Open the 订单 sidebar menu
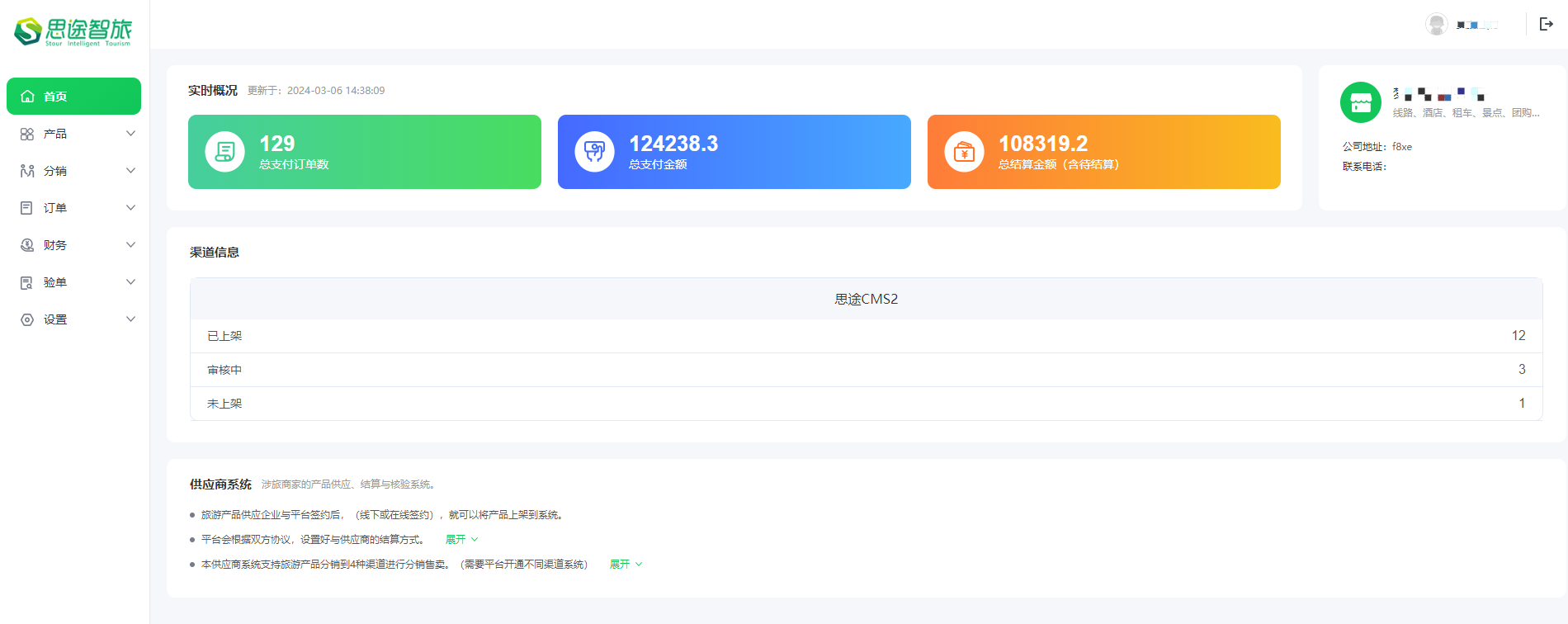The height and width of the screenshot is (624, 1568). coord(55,208)
